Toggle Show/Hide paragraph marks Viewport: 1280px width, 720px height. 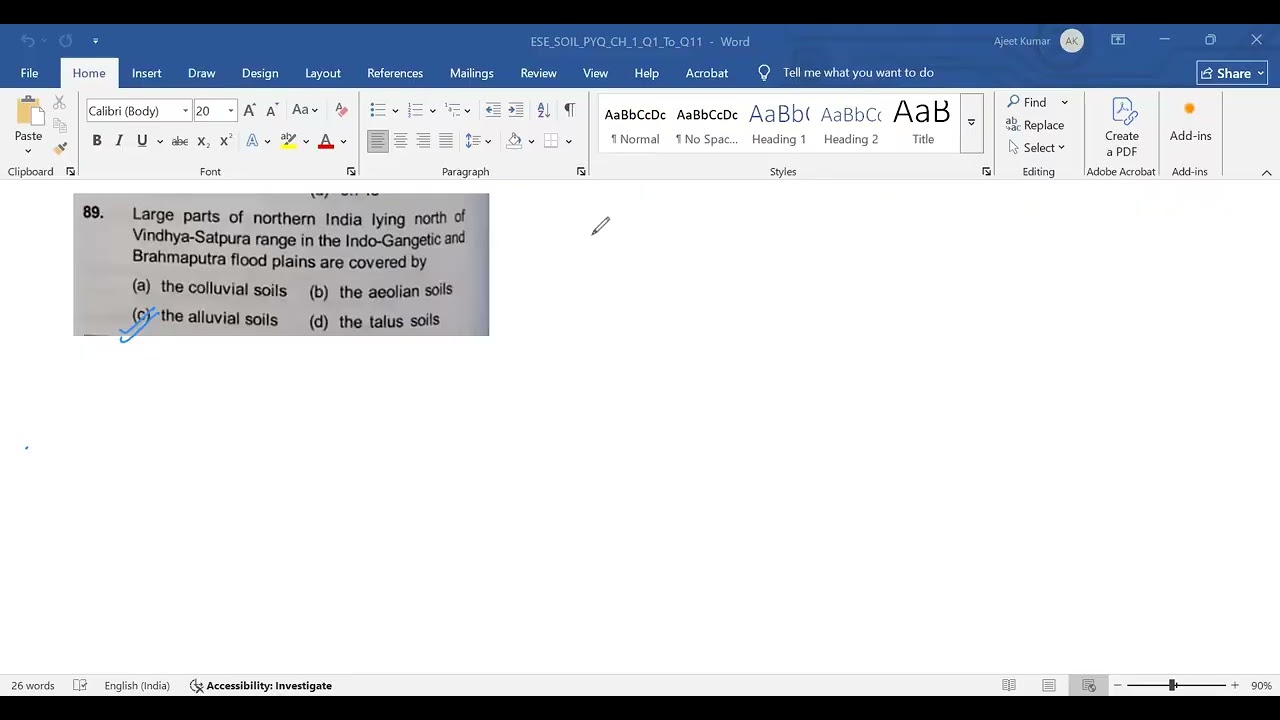click(569, 110)
